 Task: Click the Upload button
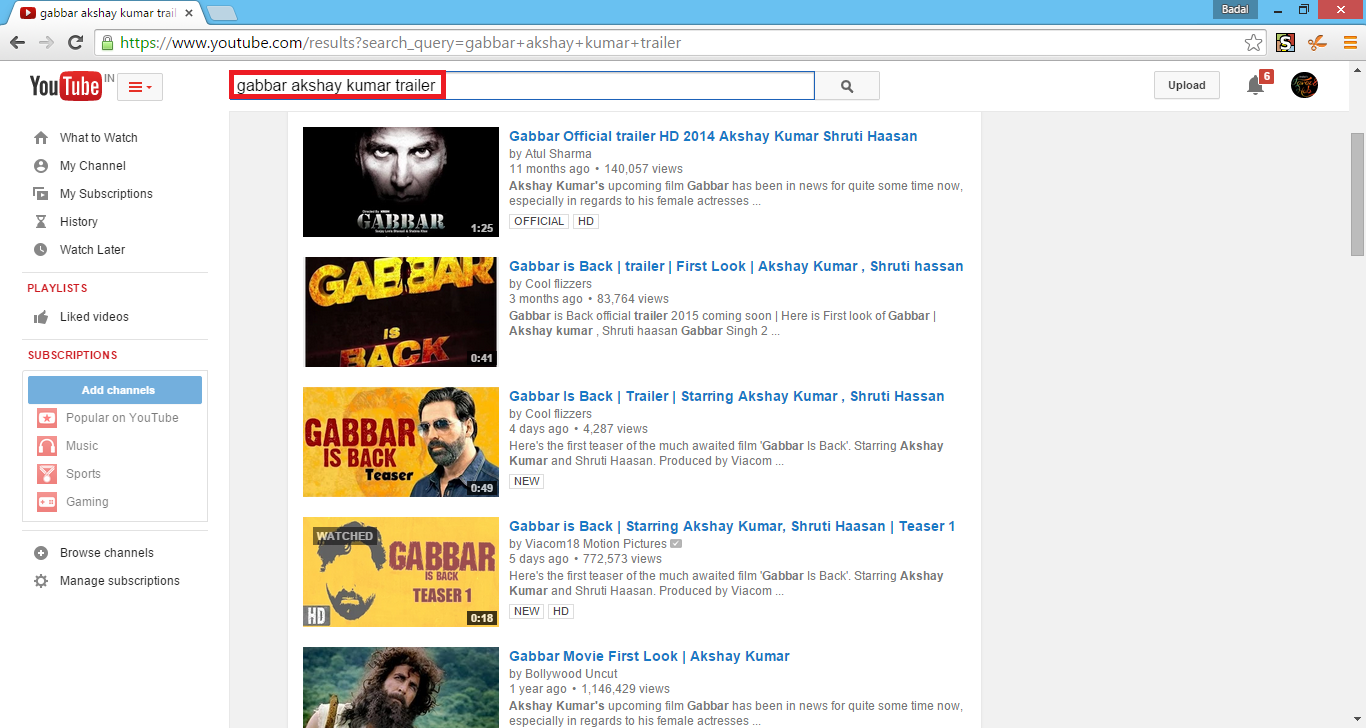tap(1187, 85)
